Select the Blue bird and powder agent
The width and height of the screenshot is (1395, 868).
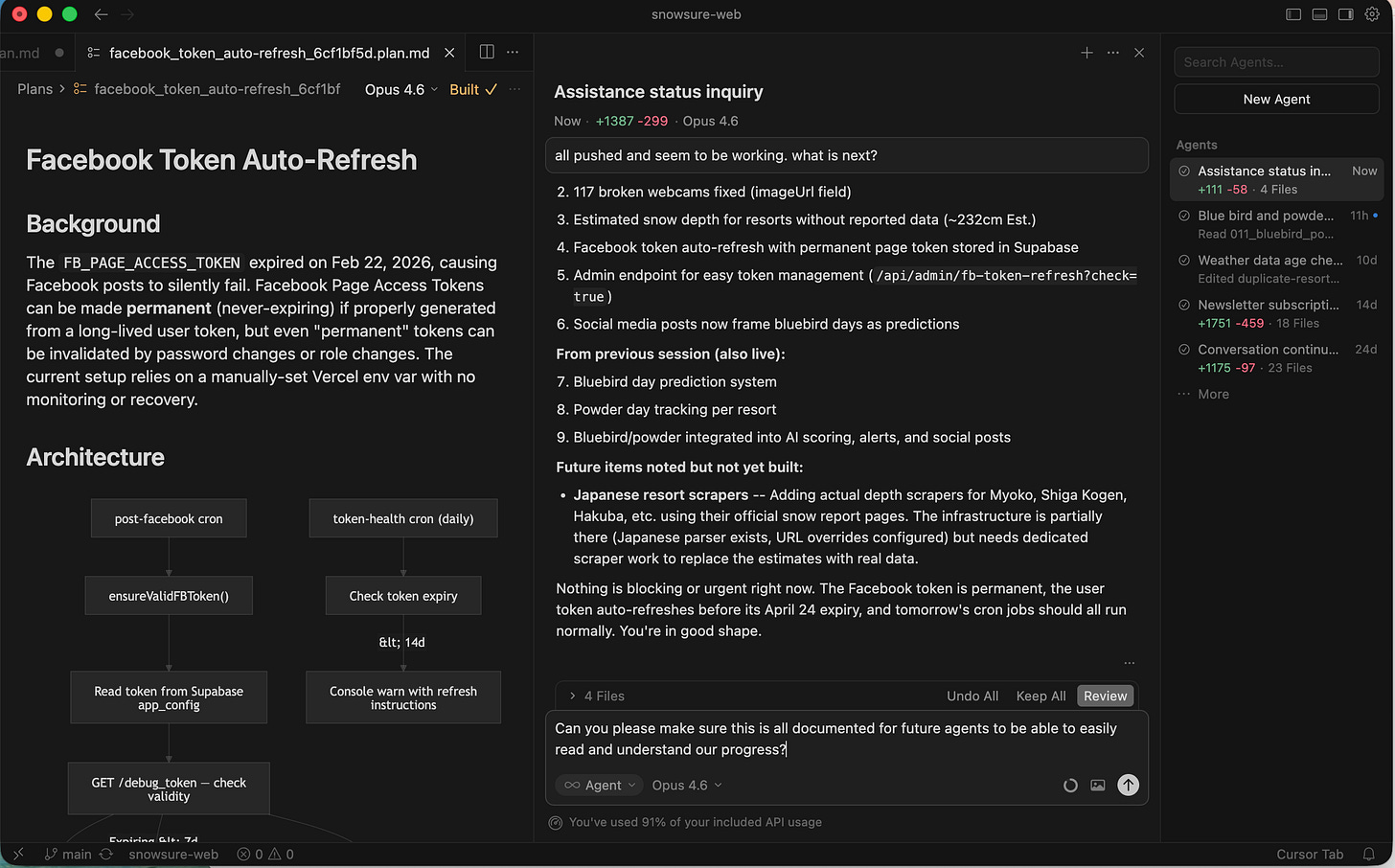coord(1277,224)
